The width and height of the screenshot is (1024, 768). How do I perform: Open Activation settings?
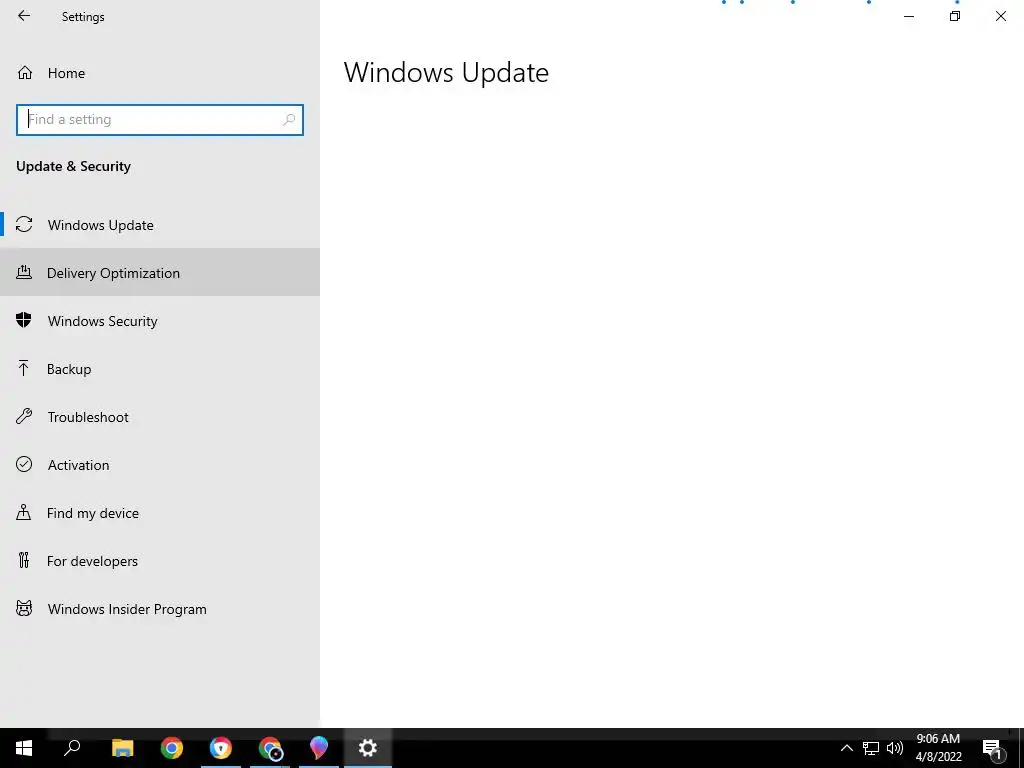(160, 465)
